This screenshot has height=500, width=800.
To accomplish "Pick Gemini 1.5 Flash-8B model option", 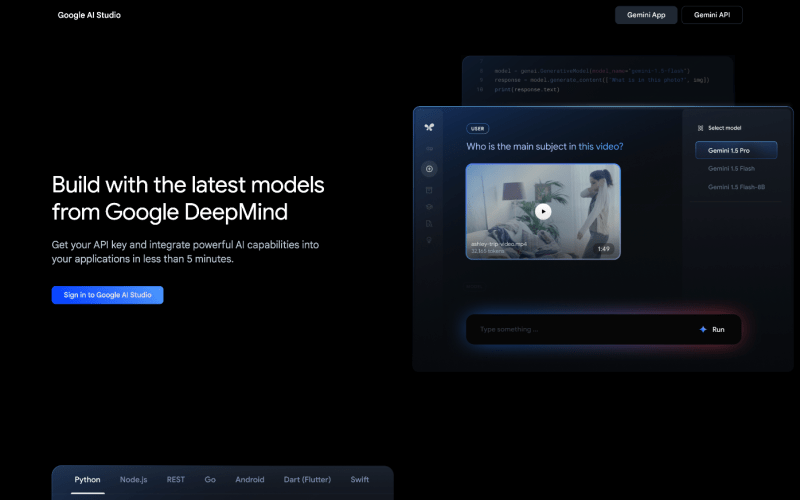I will point(736,187).
